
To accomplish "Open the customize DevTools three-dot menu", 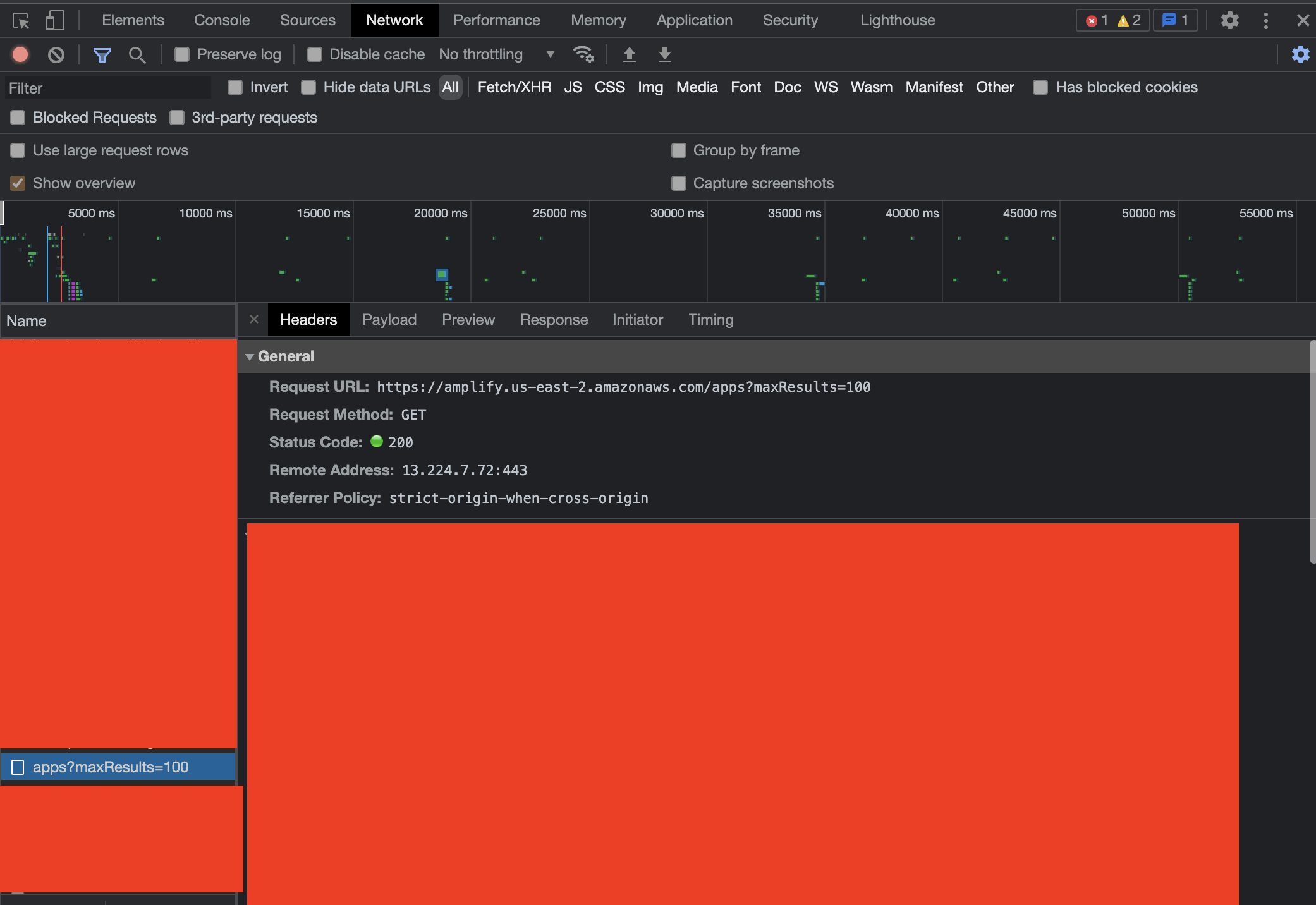I will click(1265, 20).
